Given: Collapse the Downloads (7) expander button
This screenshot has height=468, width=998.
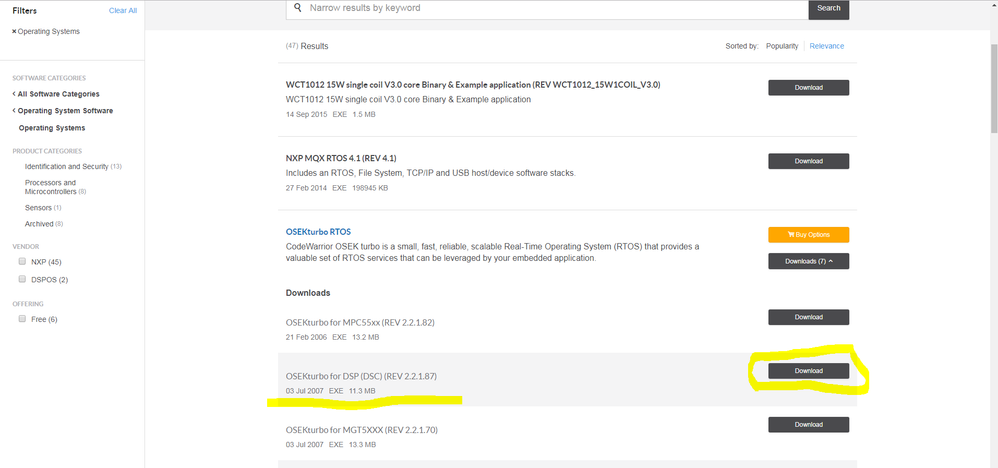Looking at the screenshot, I should (x=808, y=261).
